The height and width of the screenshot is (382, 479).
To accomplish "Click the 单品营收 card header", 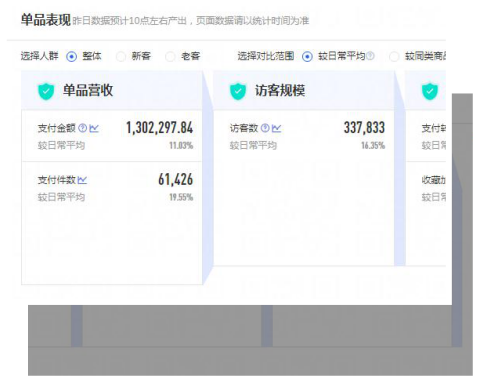I will (x=112, y=90).
